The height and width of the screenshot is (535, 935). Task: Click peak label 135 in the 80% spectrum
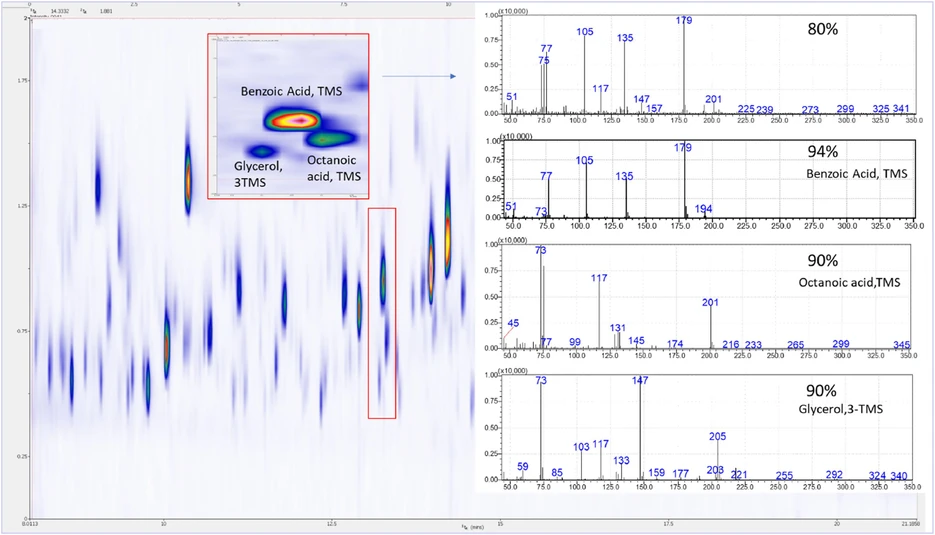click(625, 38)
